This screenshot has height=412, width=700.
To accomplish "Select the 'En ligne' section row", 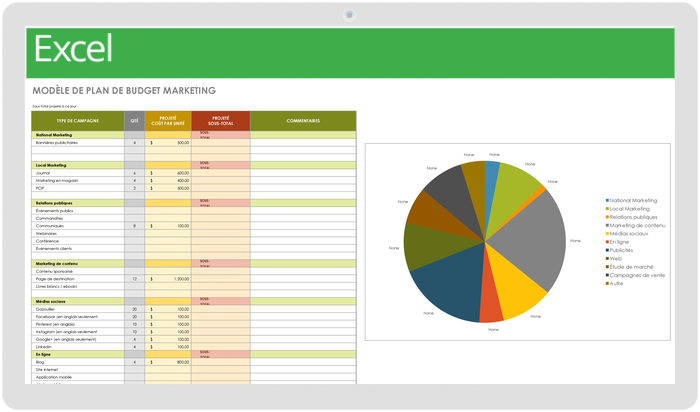I will pyautogui.click(x=194, y=354).
